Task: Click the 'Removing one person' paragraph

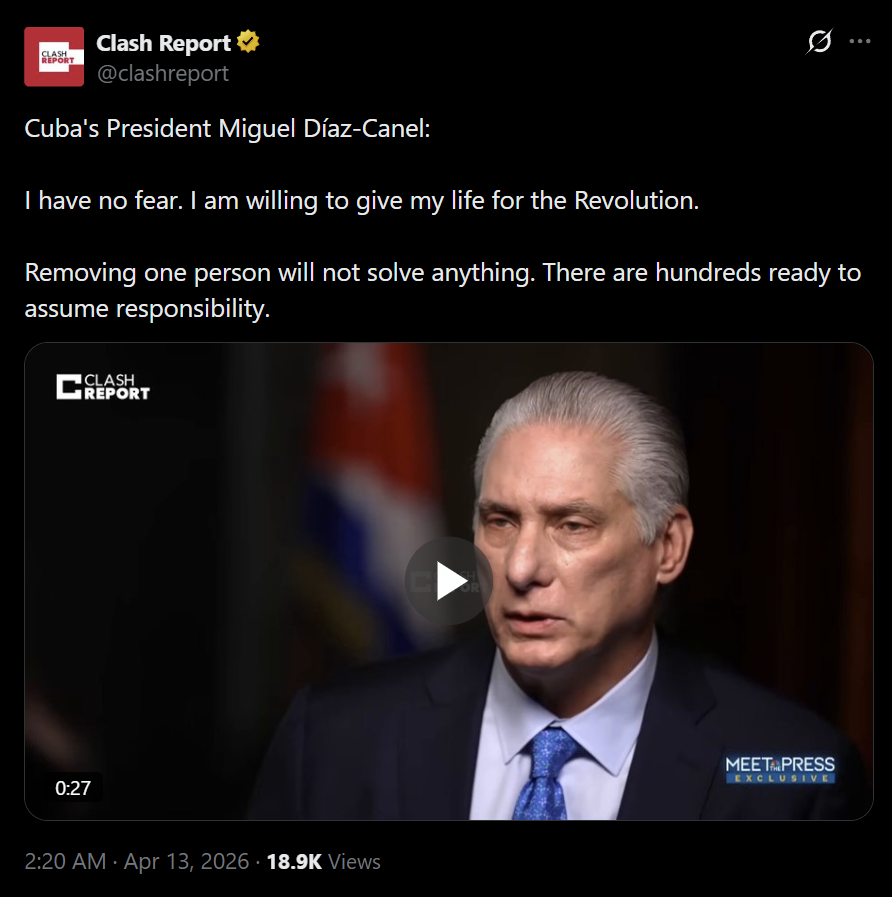Action: point(442,290)
